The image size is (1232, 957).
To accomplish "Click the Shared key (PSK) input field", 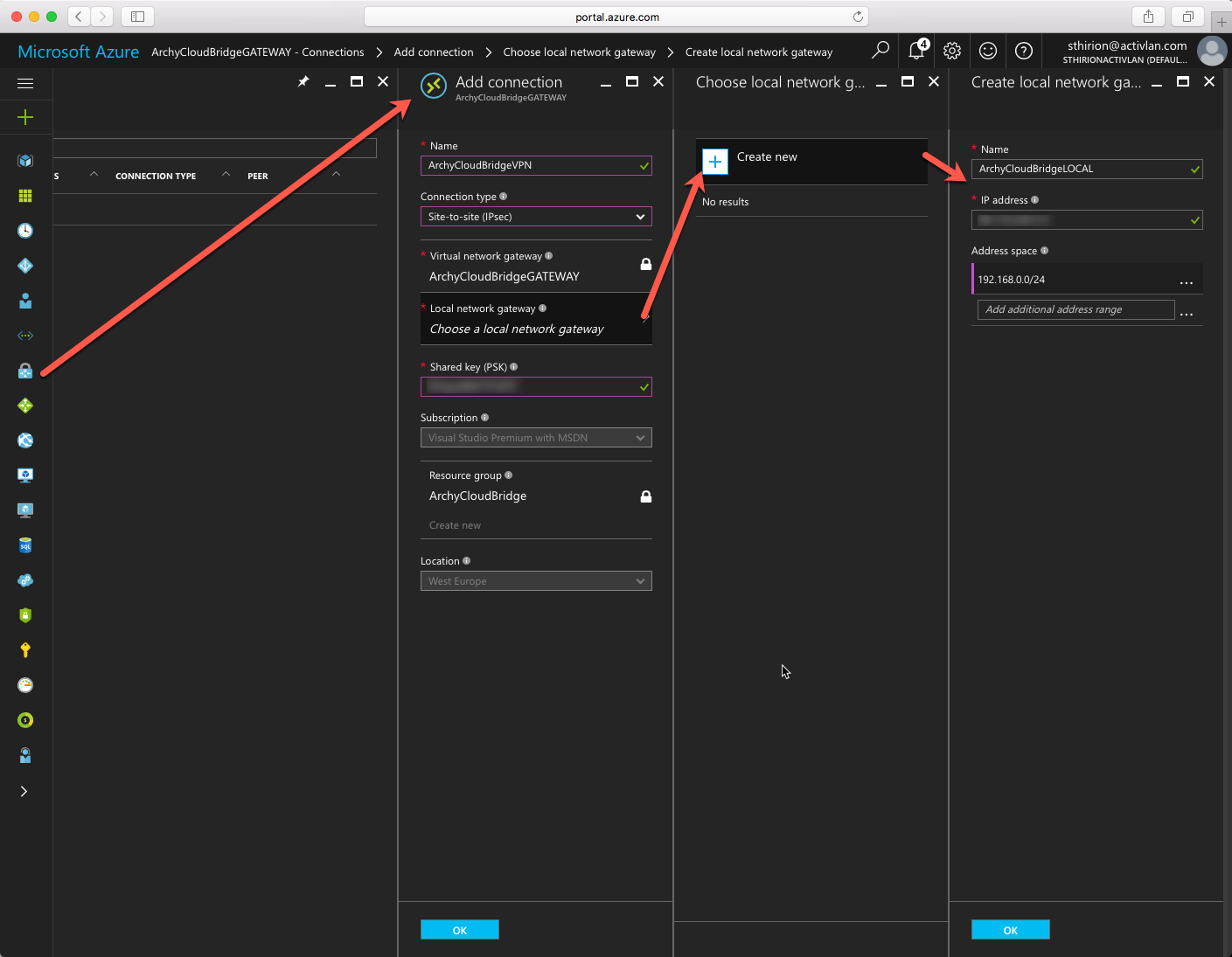I will coord(536,386).
